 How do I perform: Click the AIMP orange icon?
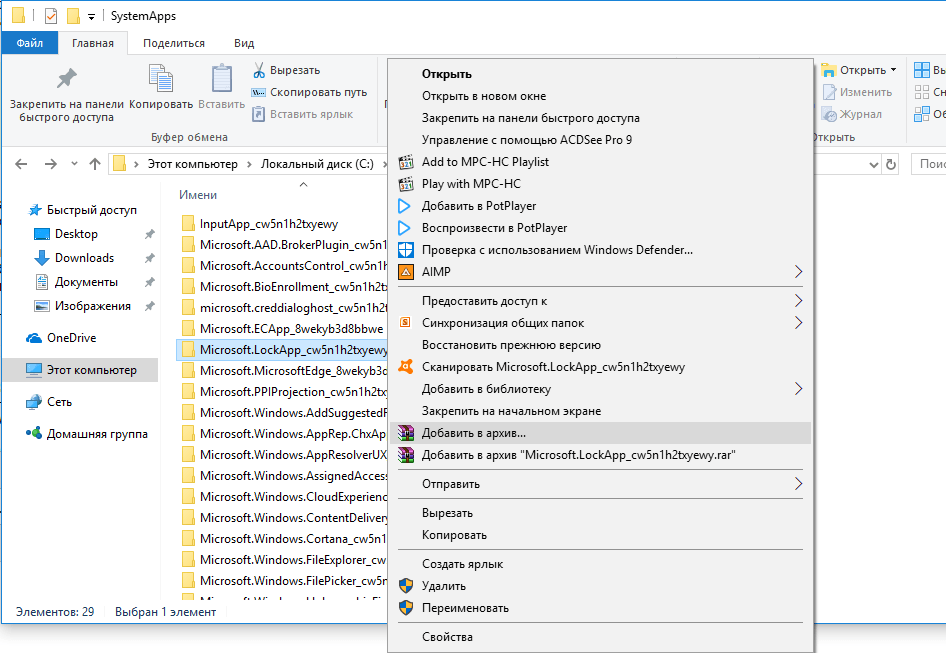pyautogui.click(x=406, y=272)
